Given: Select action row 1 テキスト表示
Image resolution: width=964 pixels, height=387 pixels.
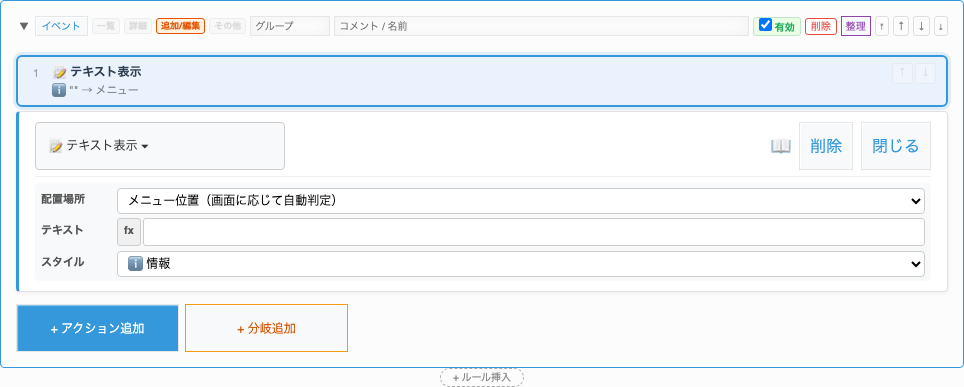Looking at the screenshot, I should point(482,81).
